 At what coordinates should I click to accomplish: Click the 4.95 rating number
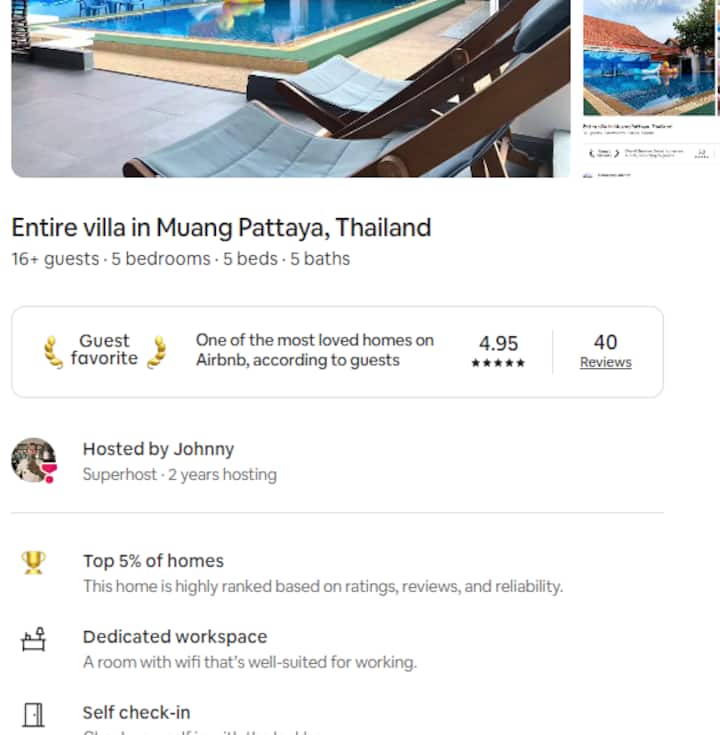click(x=498, y=343)
